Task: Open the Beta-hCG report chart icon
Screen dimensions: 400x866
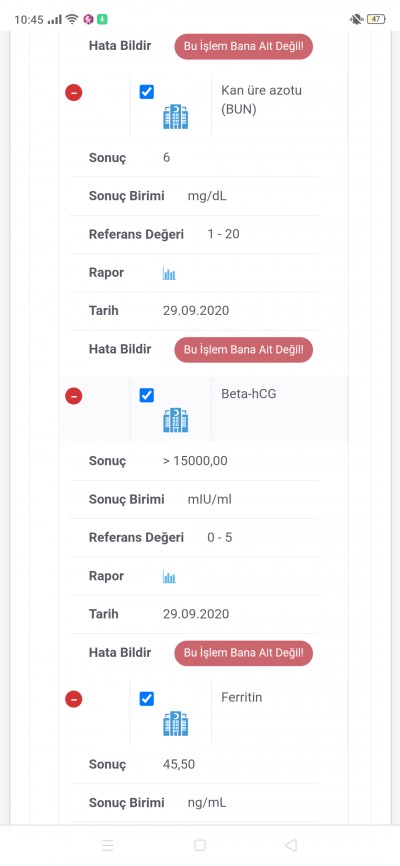Action: [169, 577]
